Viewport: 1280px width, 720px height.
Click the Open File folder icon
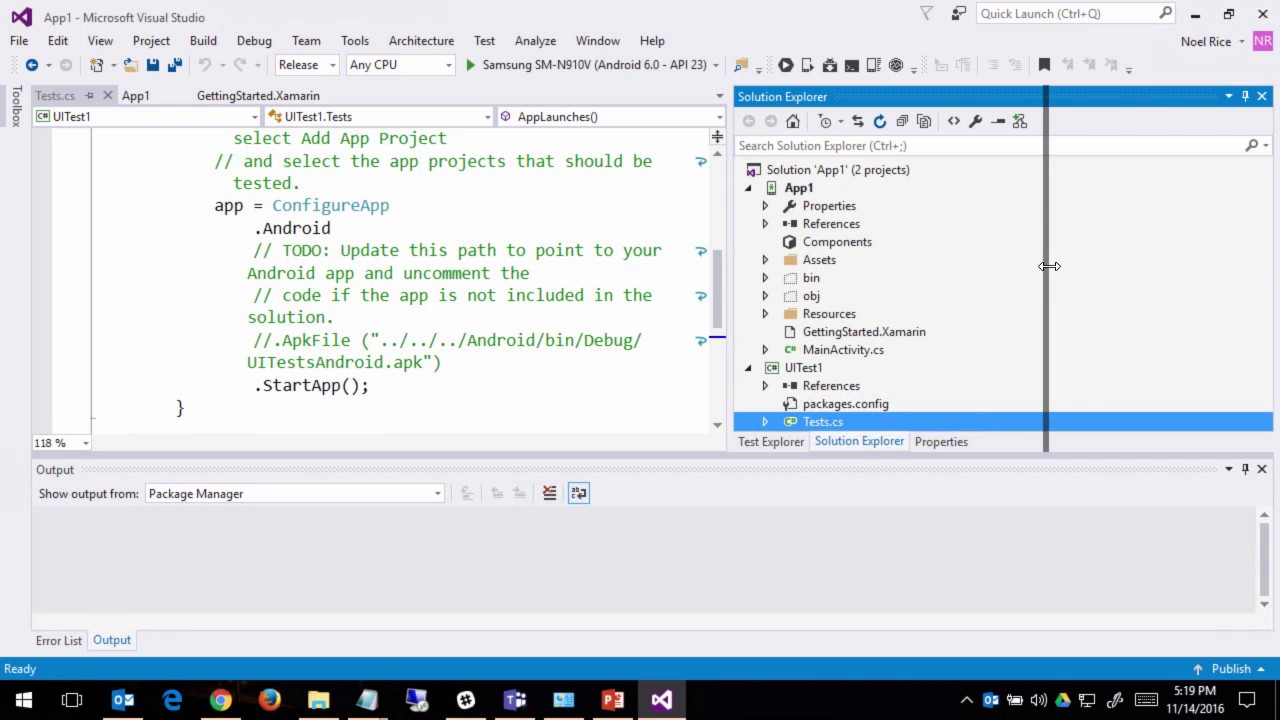coord(130,65)
